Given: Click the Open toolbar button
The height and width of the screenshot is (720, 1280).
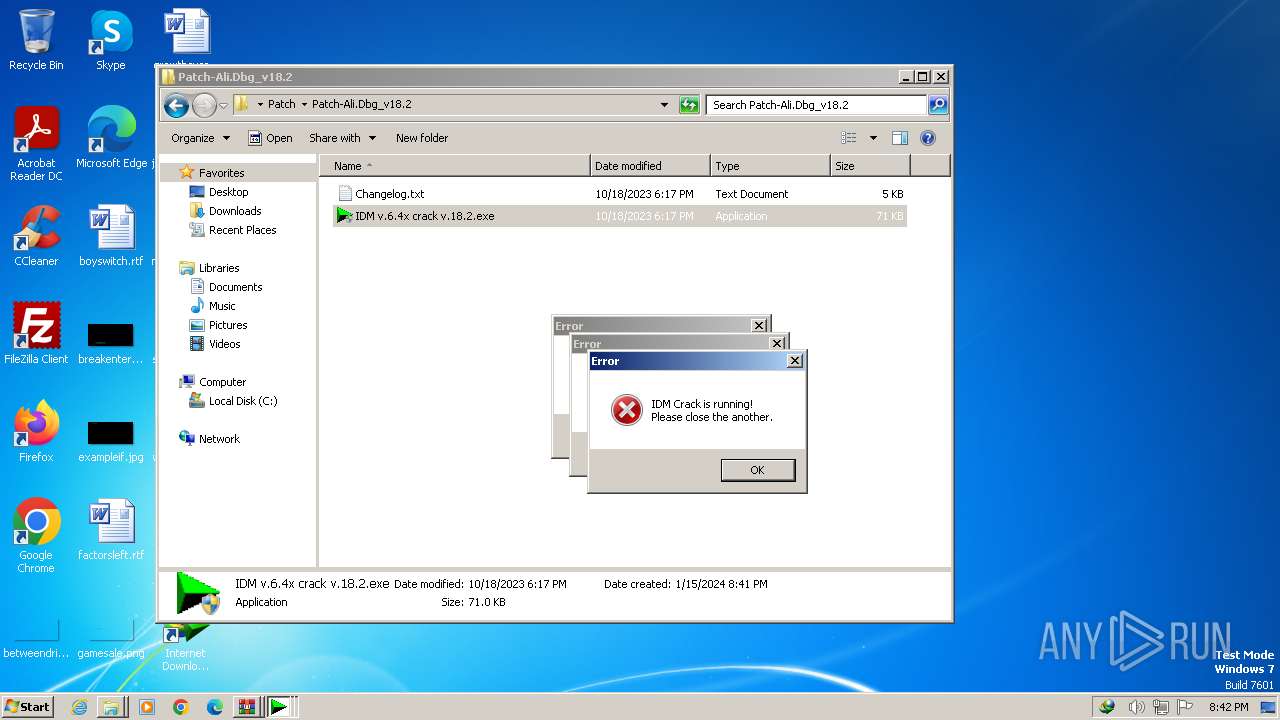Looking at the screenshot, I should (x=270, y=138).
